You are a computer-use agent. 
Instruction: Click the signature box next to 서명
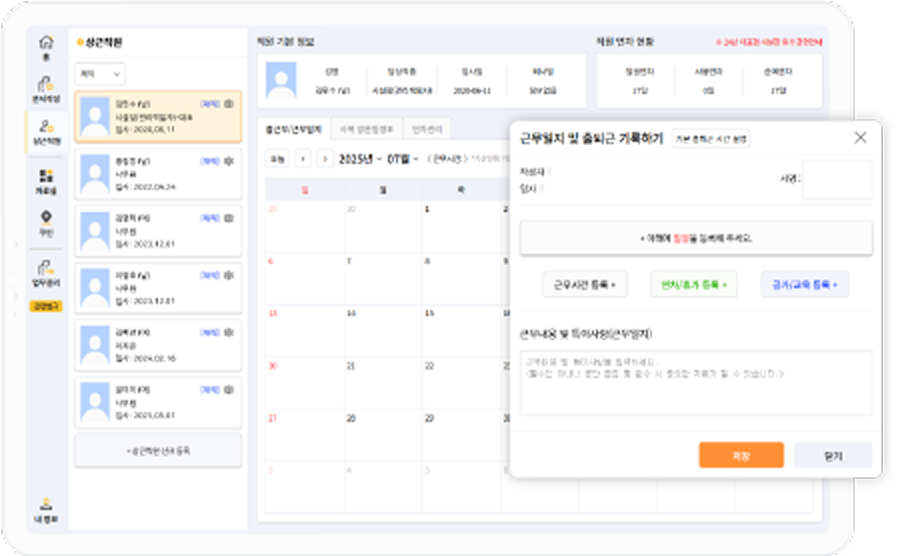coord(837,181)
